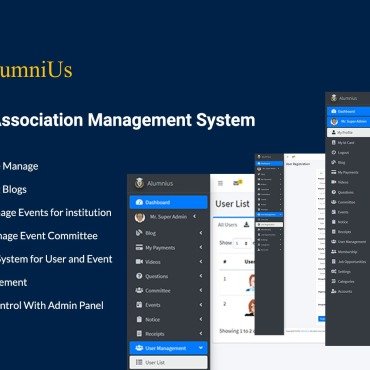Image resolution: width=370 pixels, height=370 pixels.
Task: Click the Dashboard gauge icon in the User List screenshot sidebar
Action: point(139,202)
